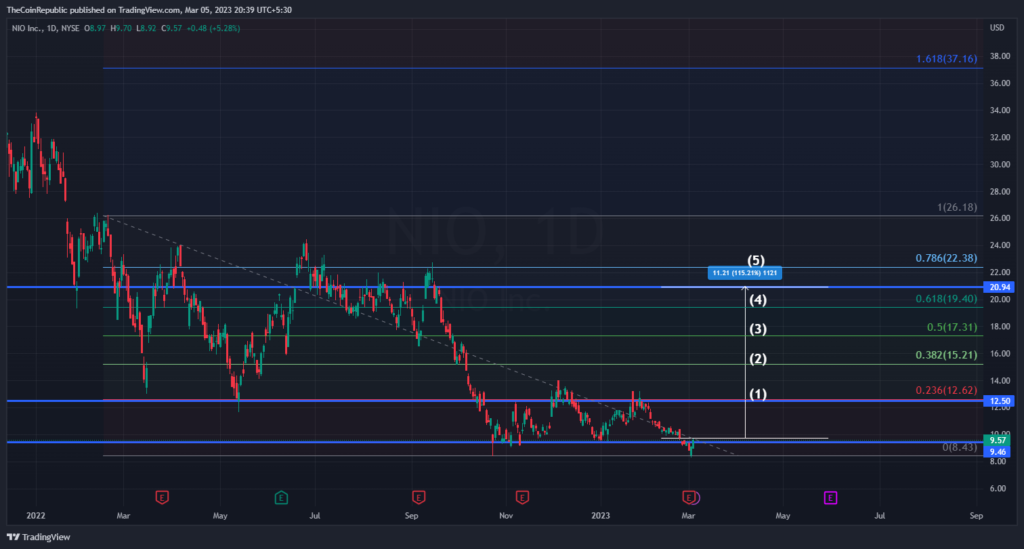The image size is (1024, 549).
Task: Select the 1.618(37.16) Fibonacci label
Action: pos(946,59)
